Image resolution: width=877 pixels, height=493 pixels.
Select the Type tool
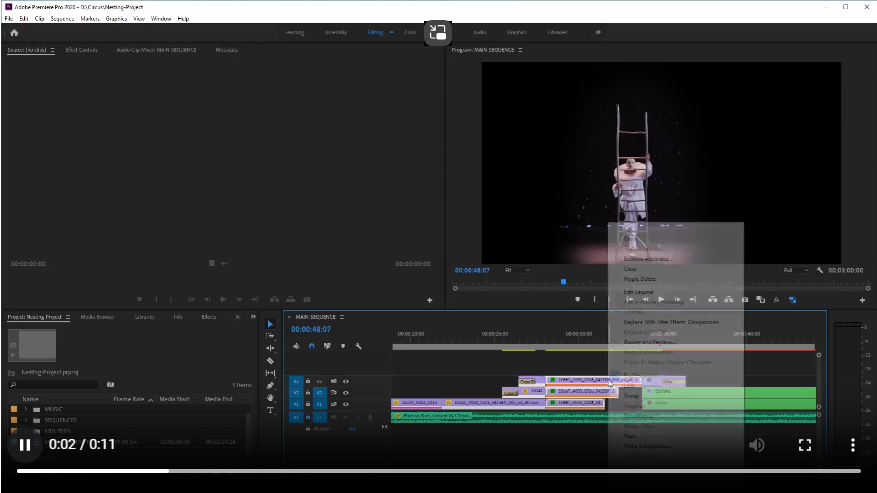tap(271, 410)
